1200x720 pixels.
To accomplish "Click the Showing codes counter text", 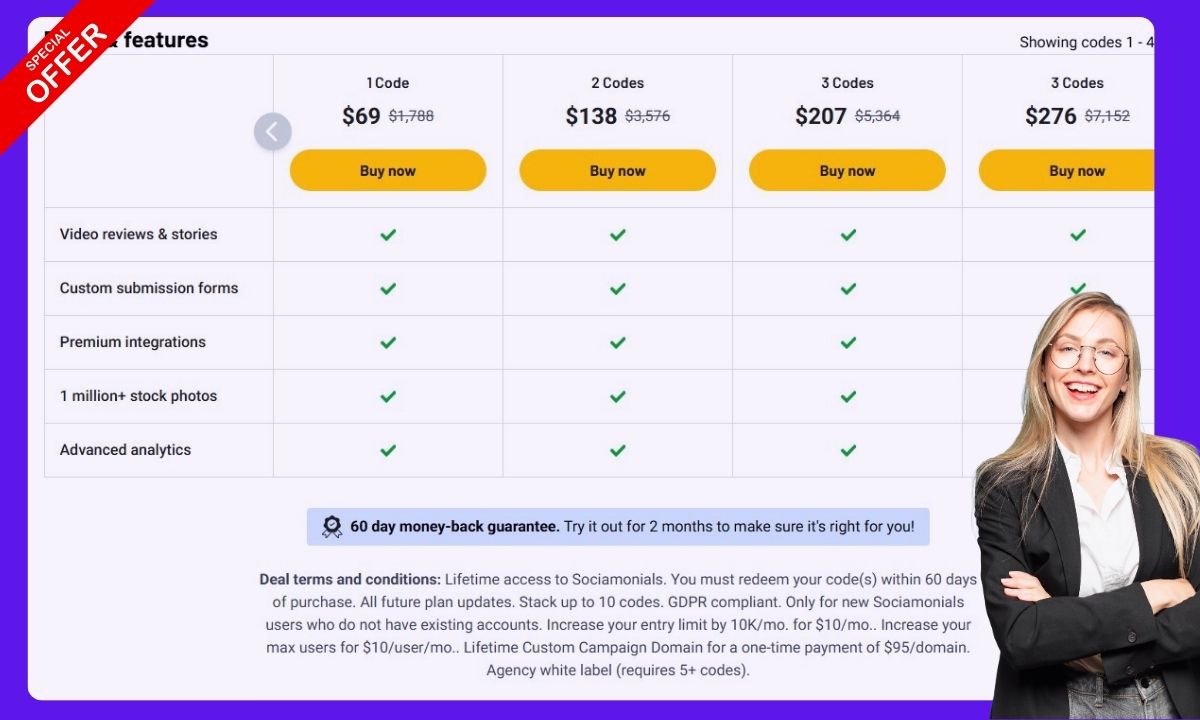I will point(1086,42).
